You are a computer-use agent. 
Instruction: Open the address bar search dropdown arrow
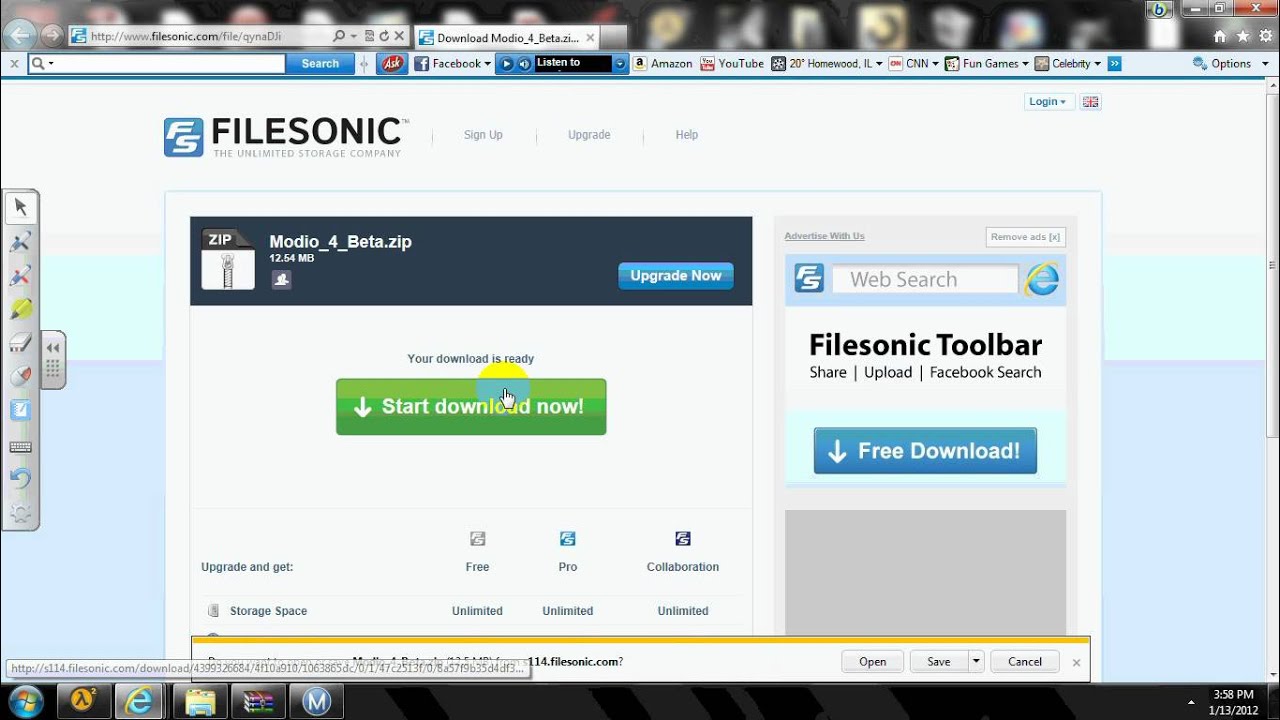[354, 36]
